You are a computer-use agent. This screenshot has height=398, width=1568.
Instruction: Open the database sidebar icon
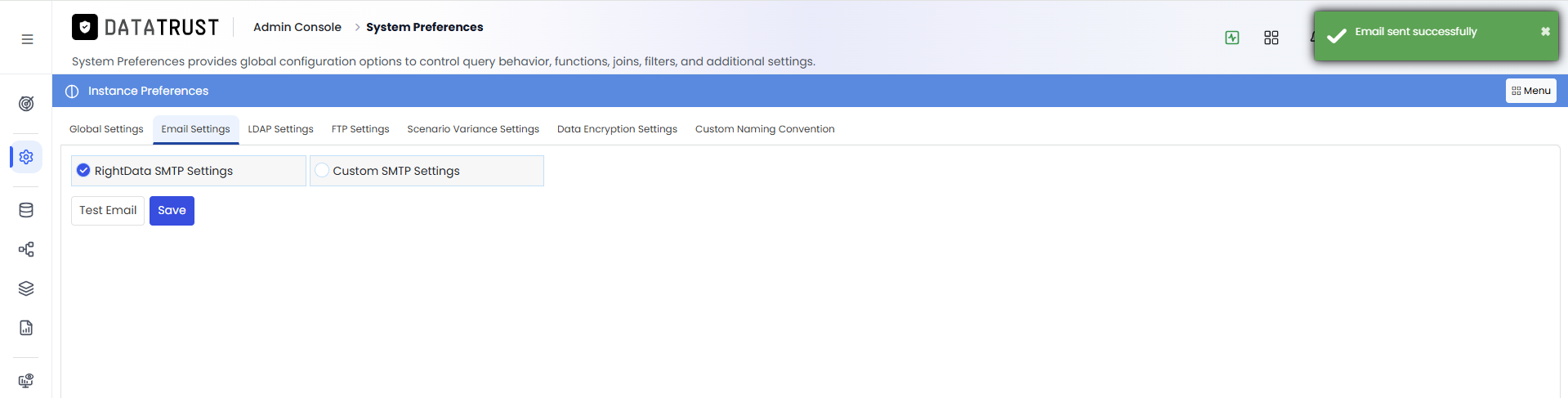26,210
